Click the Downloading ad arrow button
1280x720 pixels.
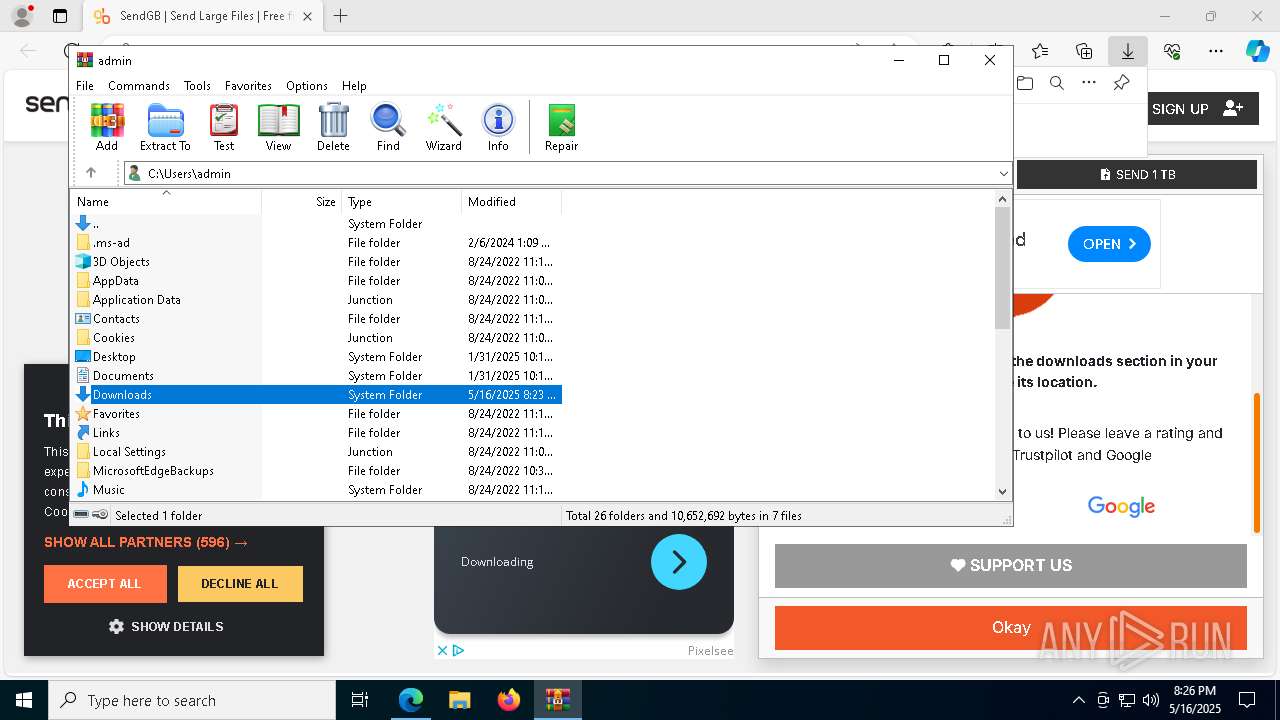coord(679,562)
